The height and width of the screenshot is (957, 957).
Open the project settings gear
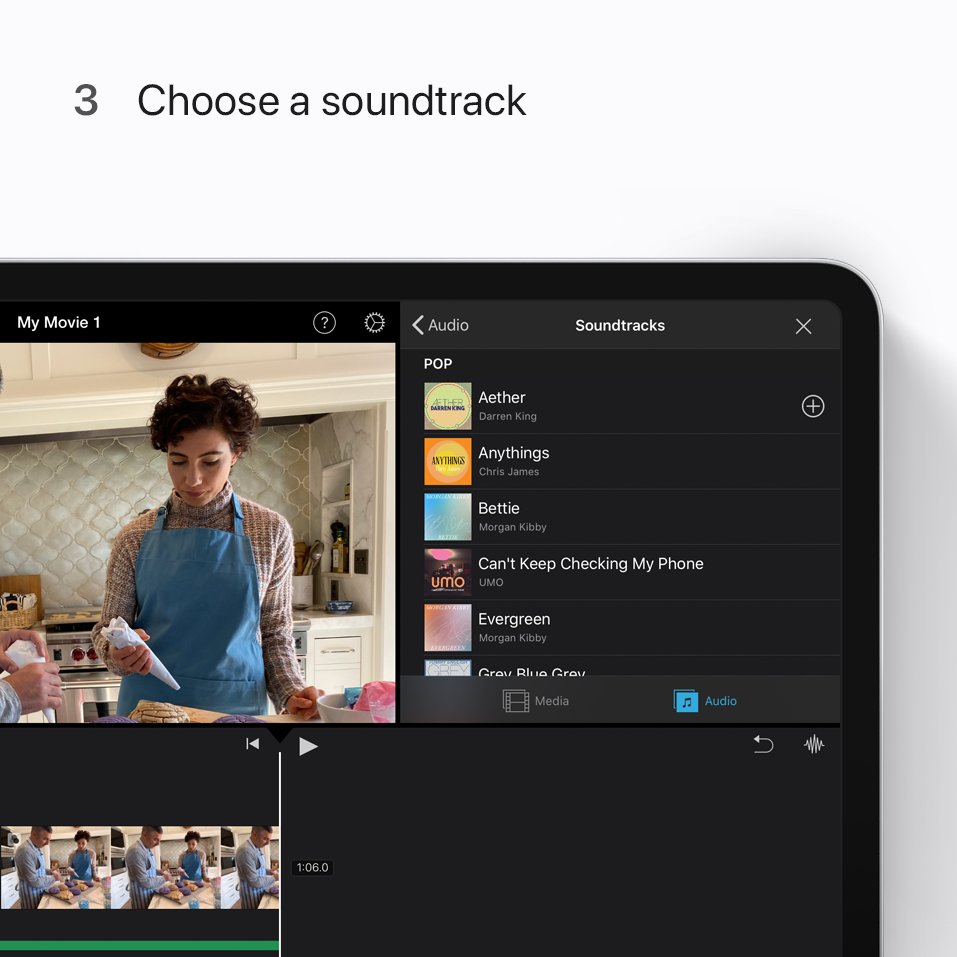(374, 322)
